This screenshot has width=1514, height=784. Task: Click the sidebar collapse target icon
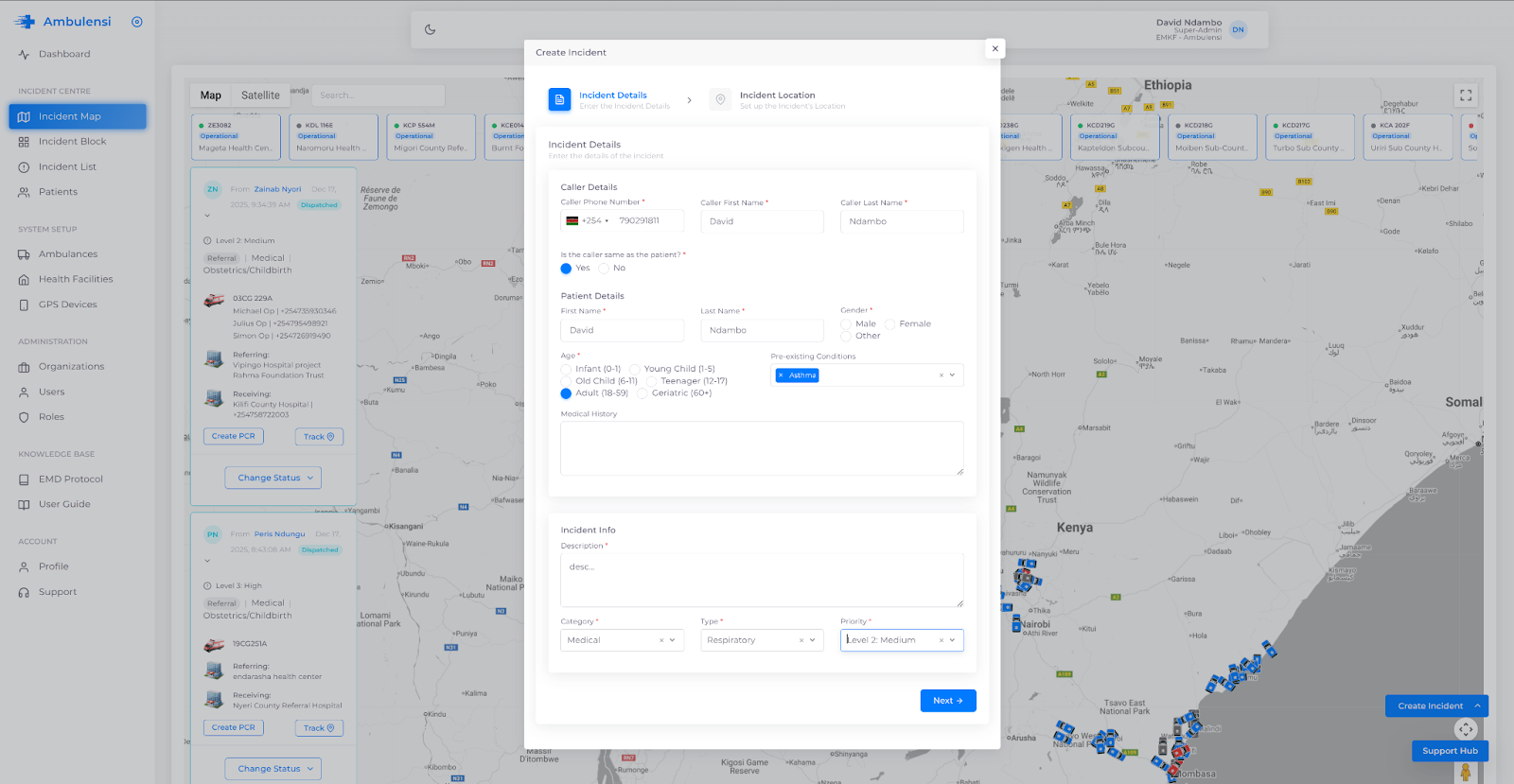[137, 22]
